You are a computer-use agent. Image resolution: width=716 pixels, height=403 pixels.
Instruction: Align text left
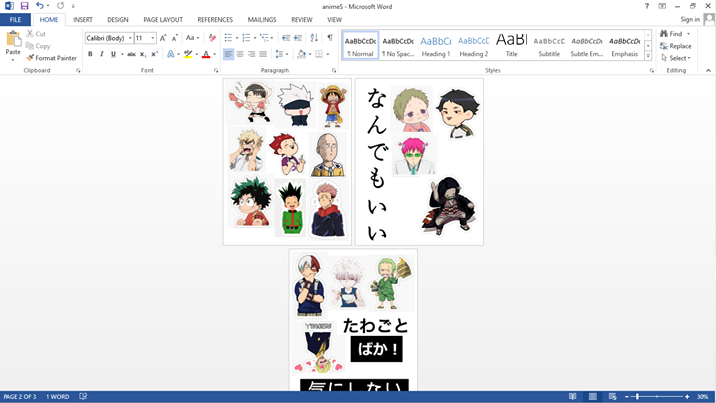point(228,54)
